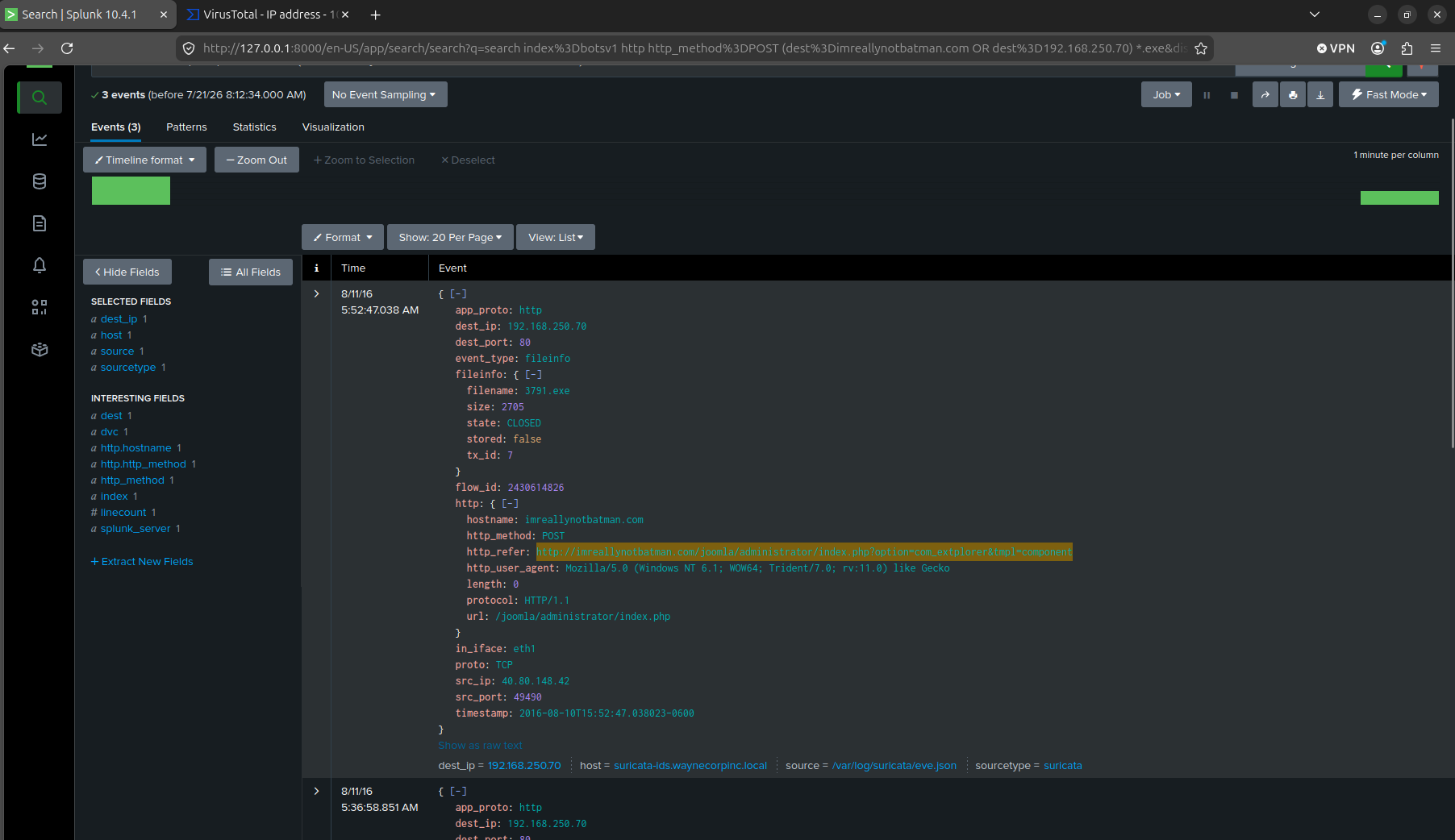Viewport: 1455px width, 840px height.
Task: Switch to Visualization tab
Action: pyautogui.click(x=333, y=127)
